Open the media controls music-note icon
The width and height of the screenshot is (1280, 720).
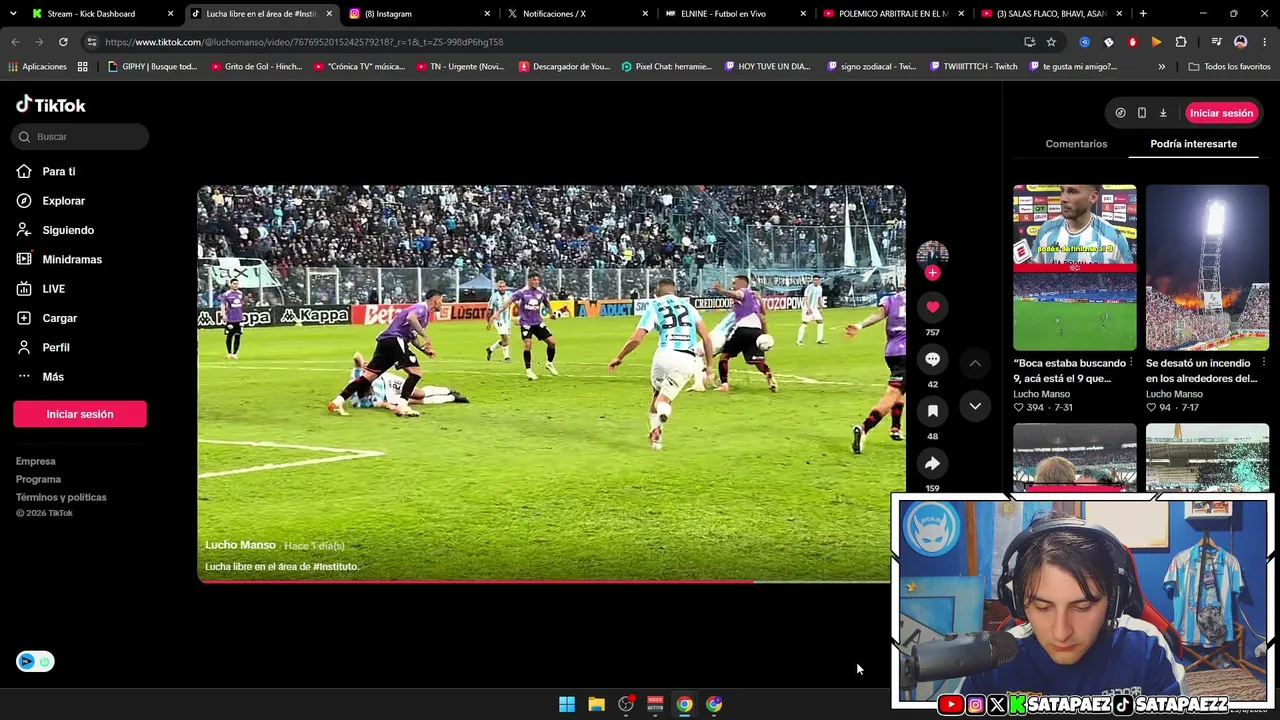pyautogui.click(x=1216, y=42)
